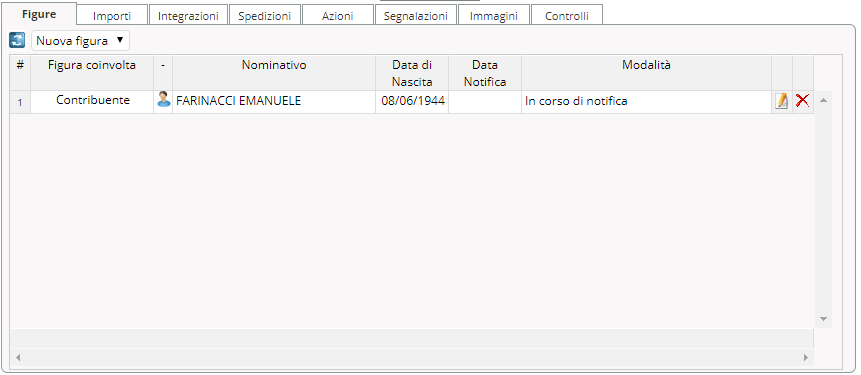This screenshot has height=375, width=861.
Task: Click the Figura coinvolta column header
Action: click(x=92, y=65)
